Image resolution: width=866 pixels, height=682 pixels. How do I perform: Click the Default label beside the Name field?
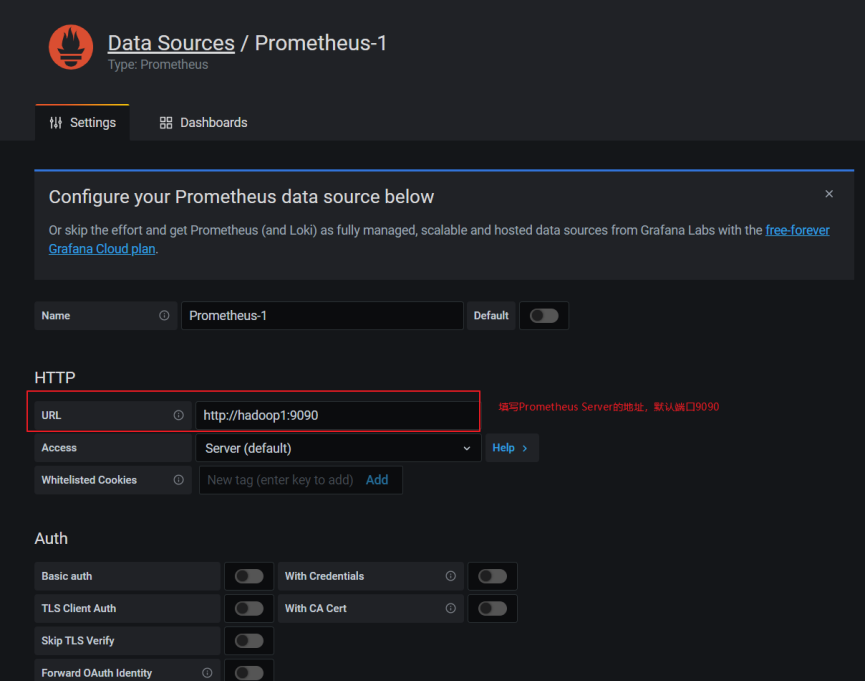[x=491, y=315]
